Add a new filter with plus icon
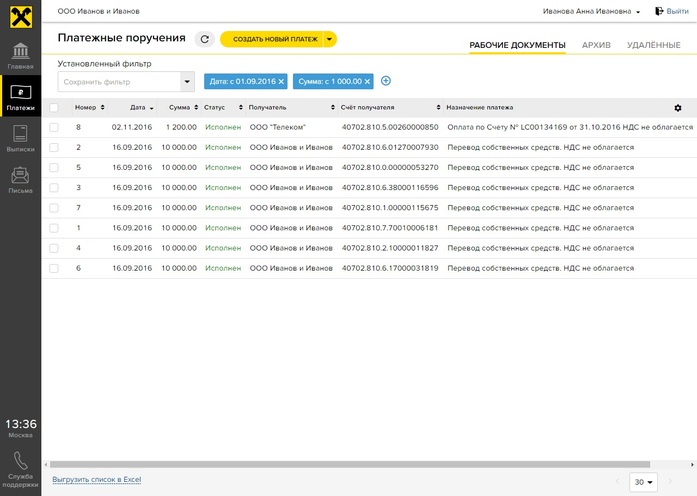The width and height of the screenshot is (697, 496). coord(386,81)
